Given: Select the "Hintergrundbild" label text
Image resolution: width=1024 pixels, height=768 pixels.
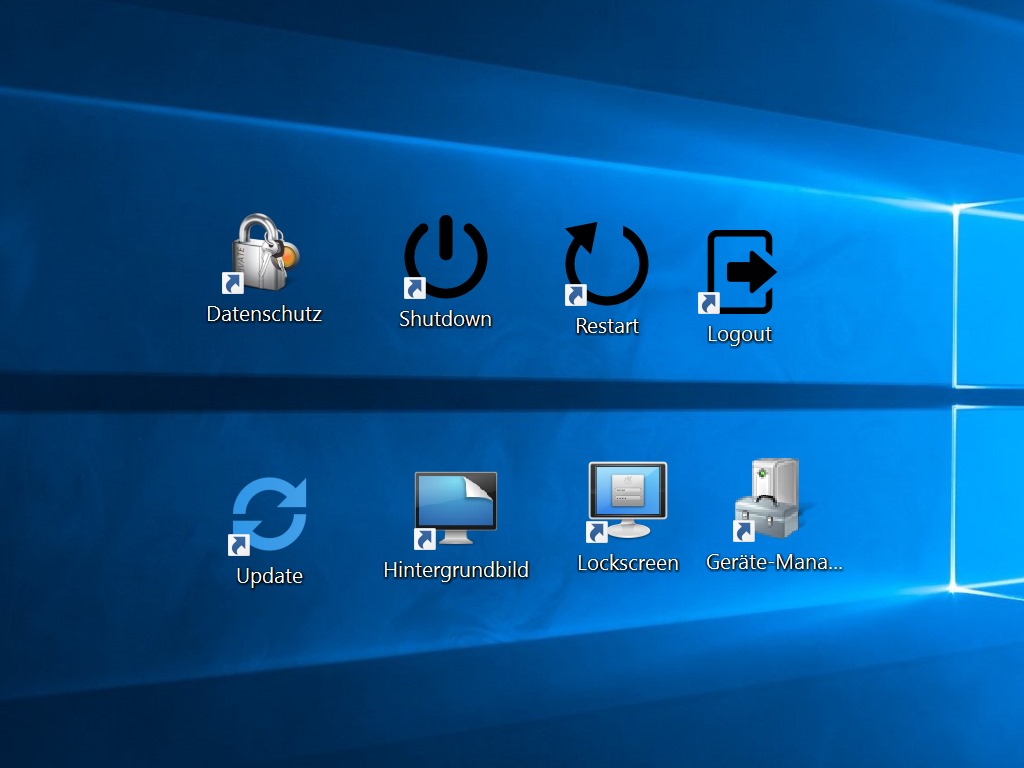Looking at the screenshot, I should pos(456,570).
